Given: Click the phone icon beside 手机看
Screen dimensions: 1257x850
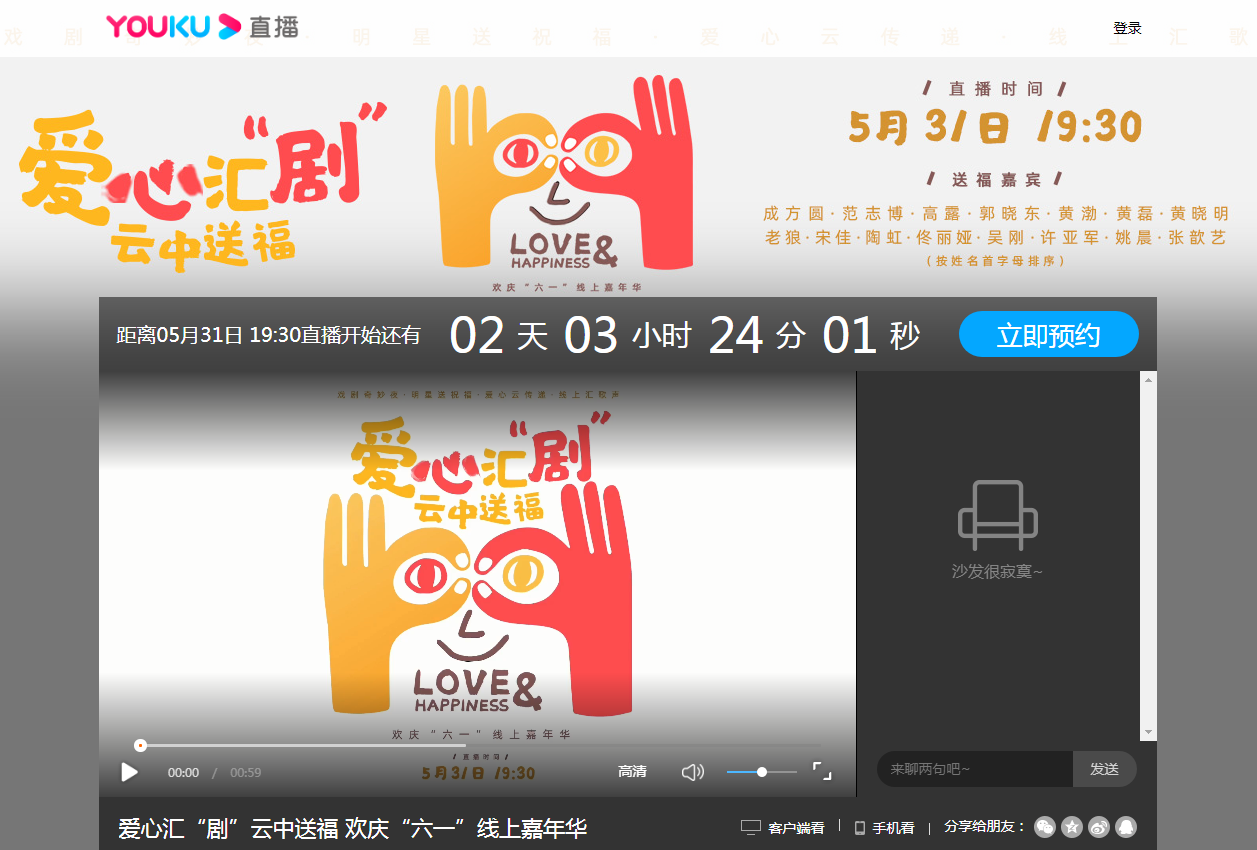Looking at the screenshot, I should point(859,828).
